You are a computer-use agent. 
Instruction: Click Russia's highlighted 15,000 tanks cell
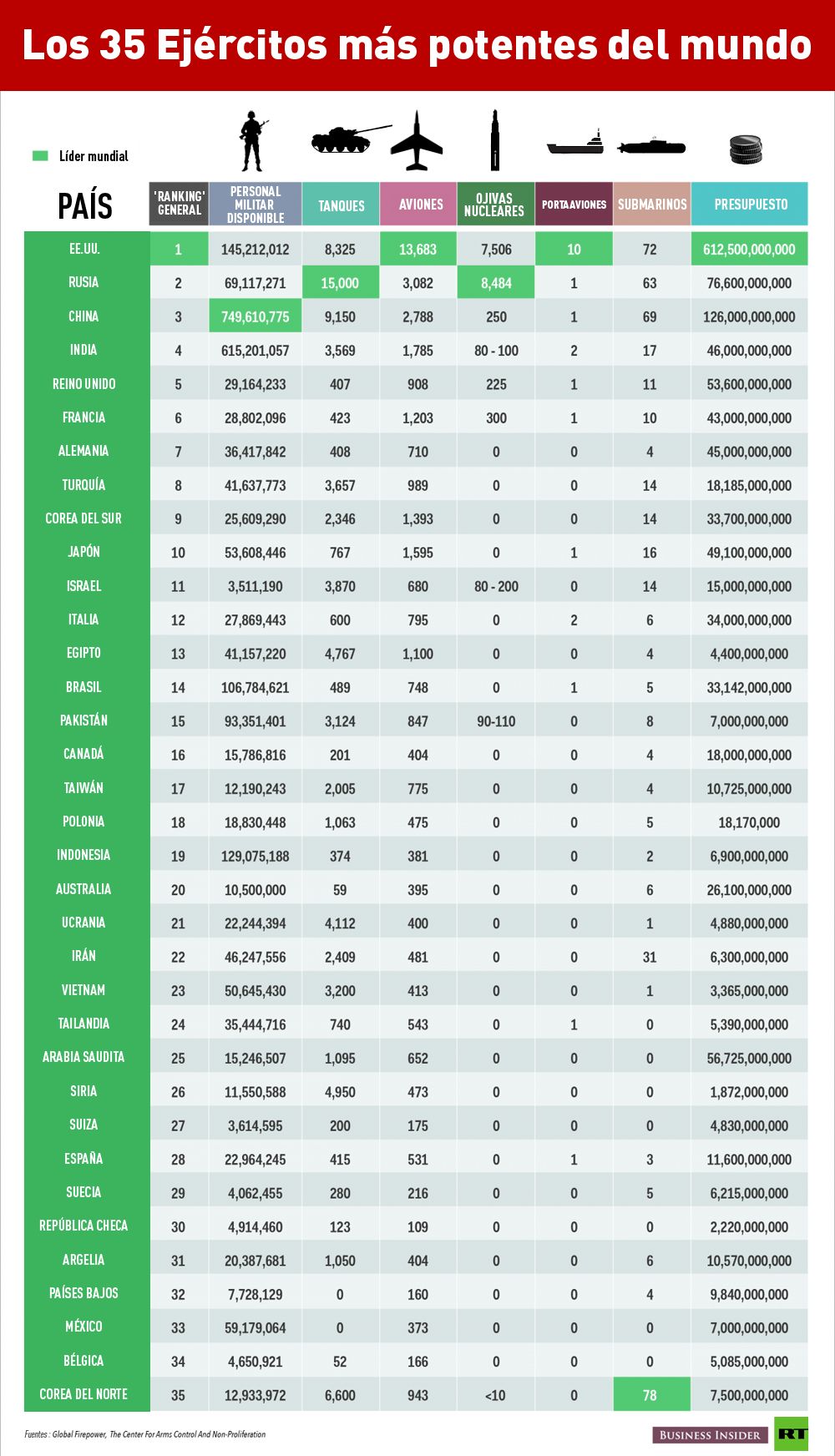click(x=340, y=283)
